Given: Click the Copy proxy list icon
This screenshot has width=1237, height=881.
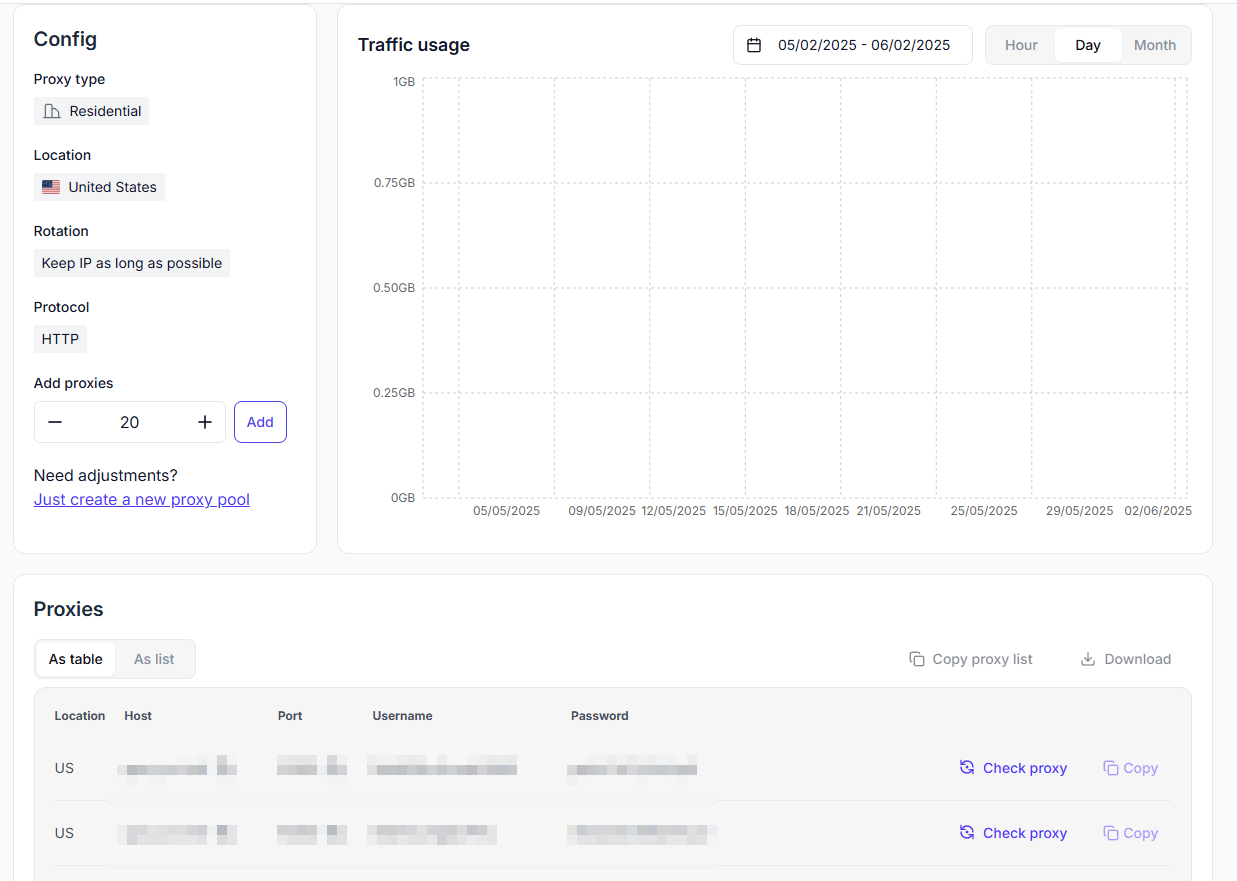Looking at the screenshot, I should [x=917, y=659].
